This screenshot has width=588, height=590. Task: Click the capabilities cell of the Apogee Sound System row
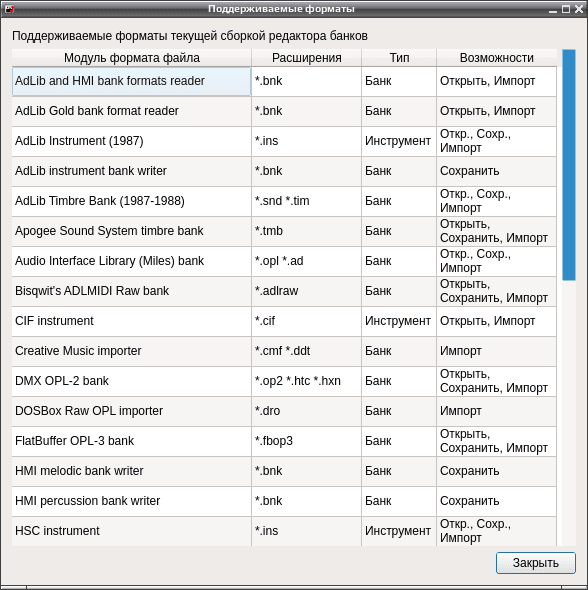[x=497, y=231]
